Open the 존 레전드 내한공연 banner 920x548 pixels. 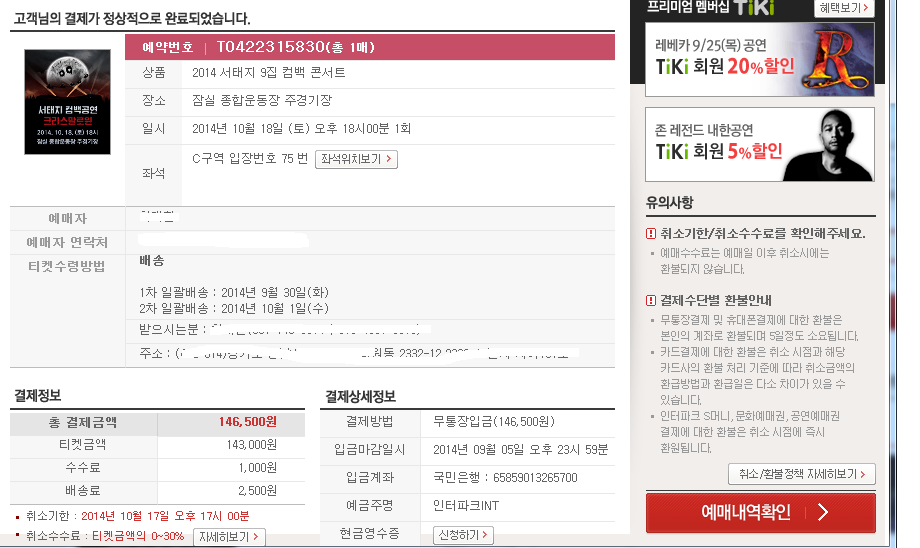pyautogui.click(x=760, y=144)
